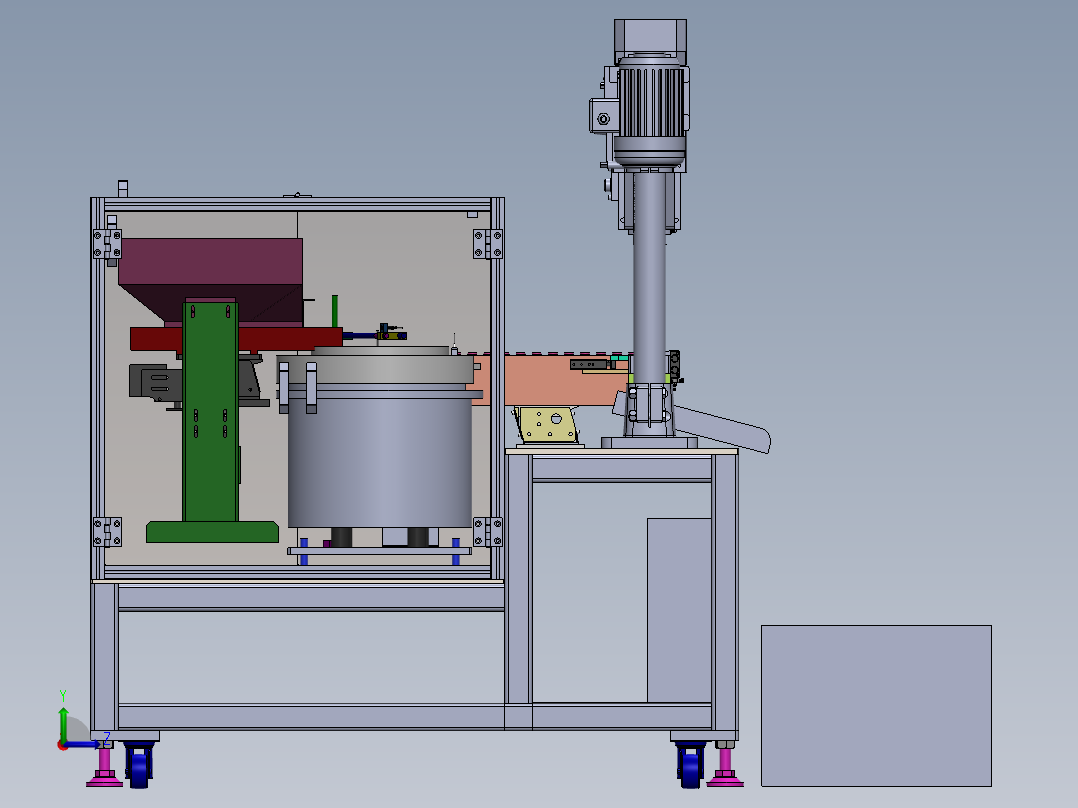
Task: Select the upper-right enclosure door hinge
Action: pyautogui.click(x=487, y=244)
